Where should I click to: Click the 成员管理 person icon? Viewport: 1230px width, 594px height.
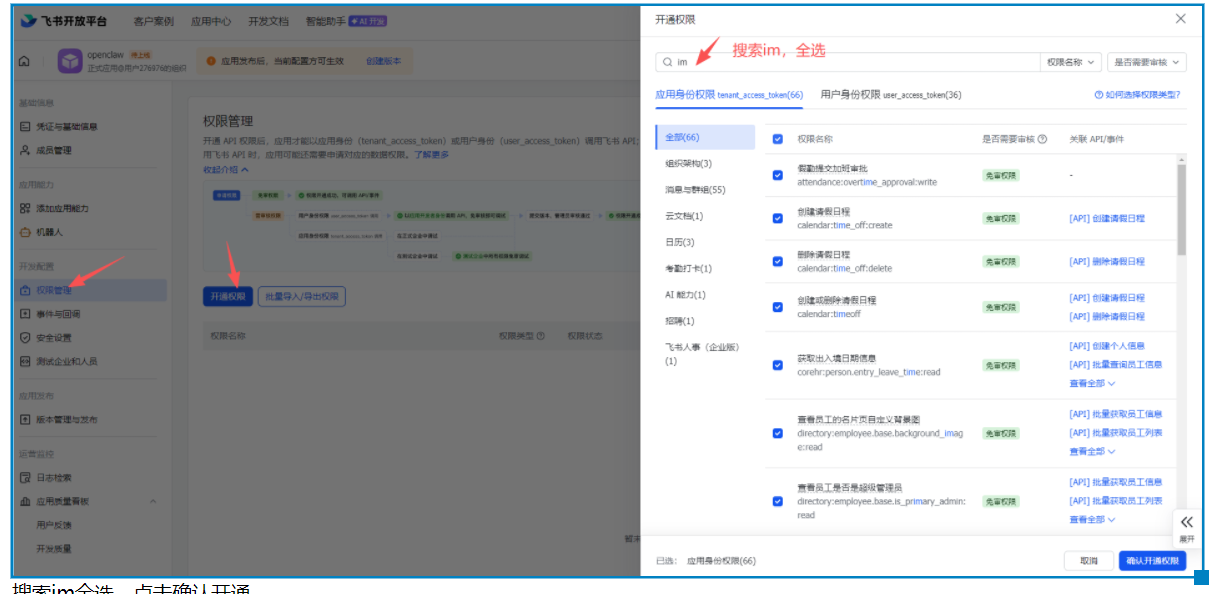[26, 151]
